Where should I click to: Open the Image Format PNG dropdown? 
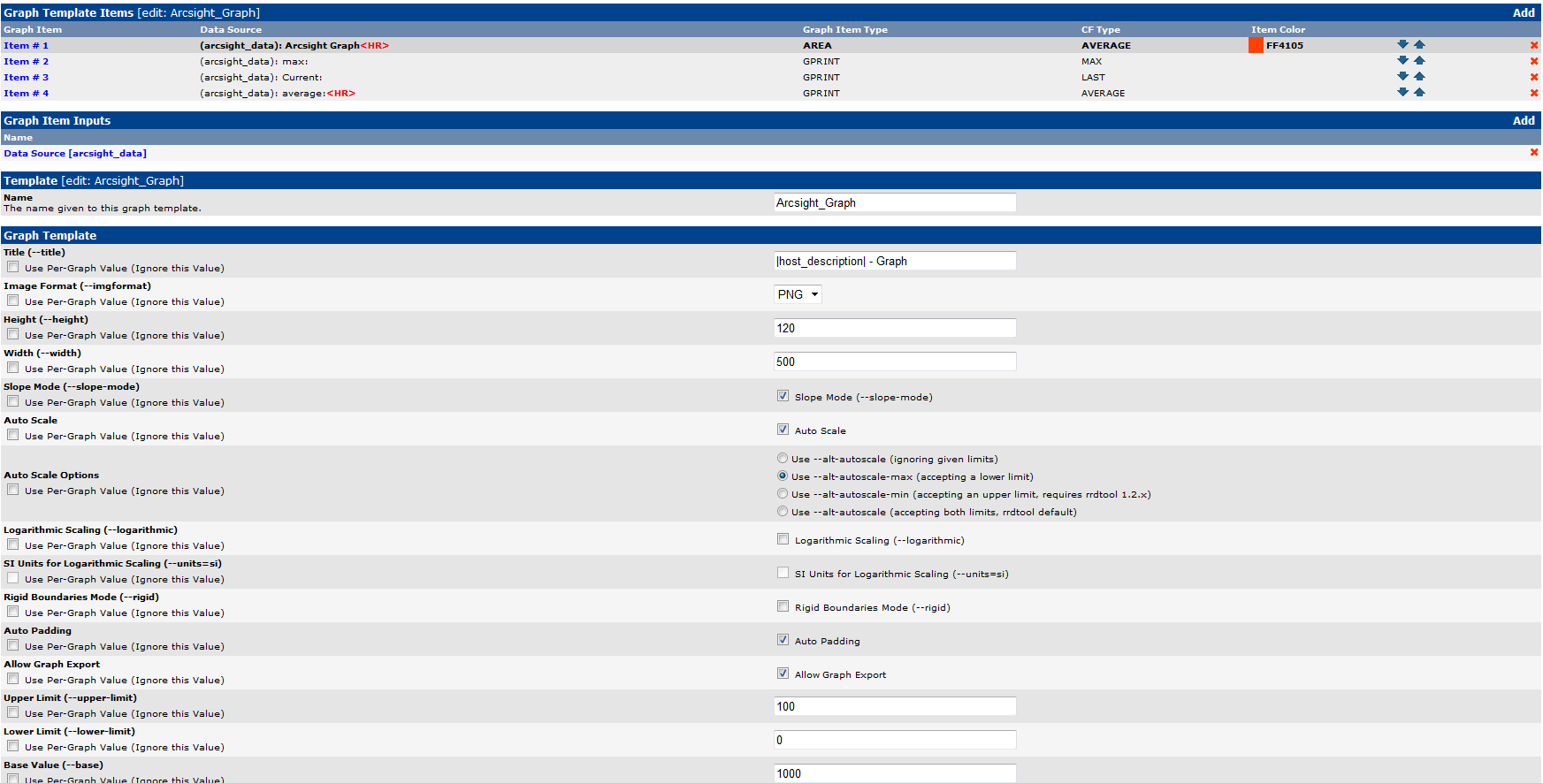798,294
